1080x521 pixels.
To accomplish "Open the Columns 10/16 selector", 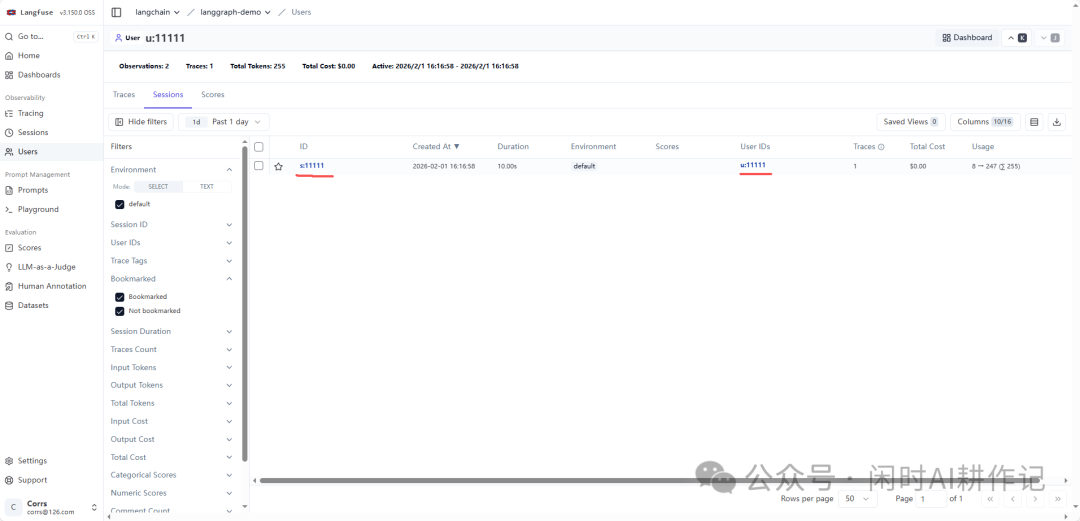I will 985,122.
